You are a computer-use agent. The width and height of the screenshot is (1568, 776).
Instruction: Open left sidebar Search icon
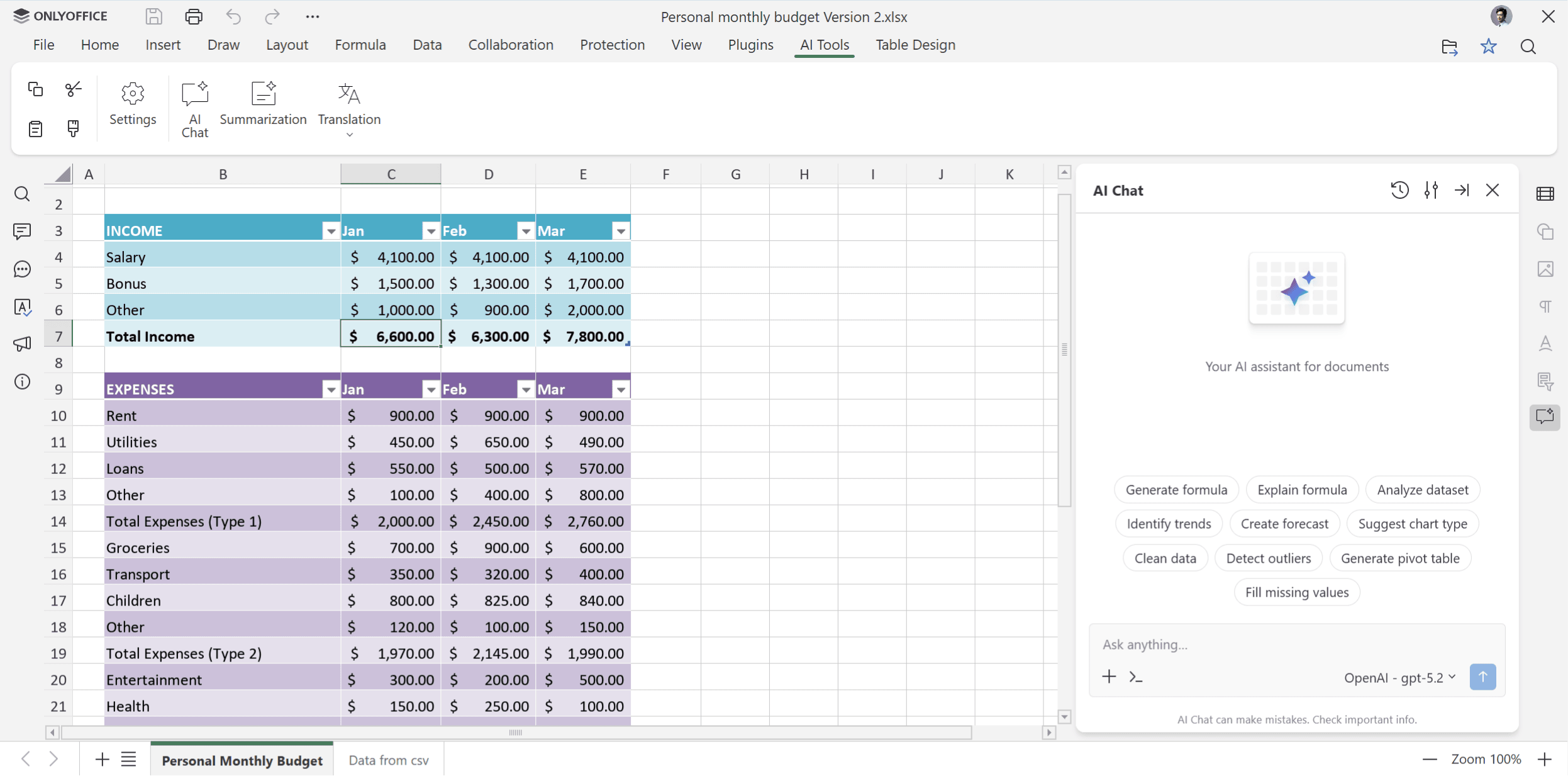tap(22, 194)
